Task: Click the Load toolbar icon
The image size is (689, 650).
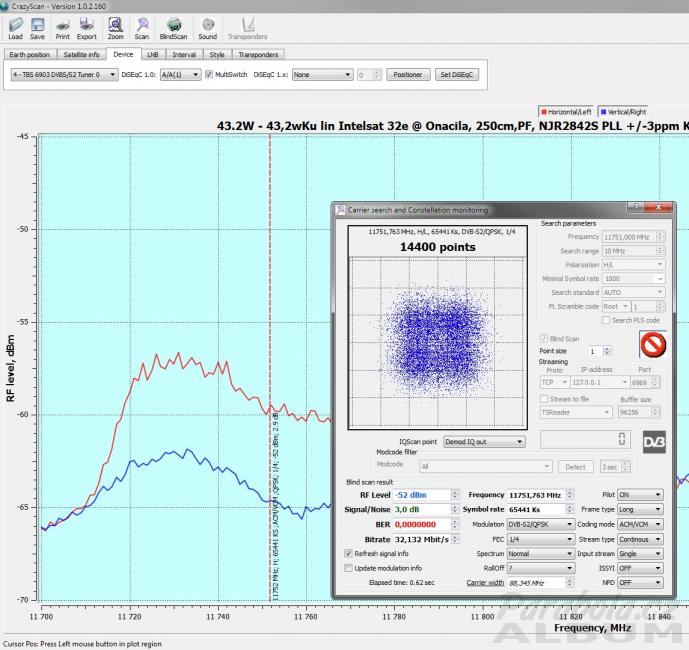Action: click(15, 29)
